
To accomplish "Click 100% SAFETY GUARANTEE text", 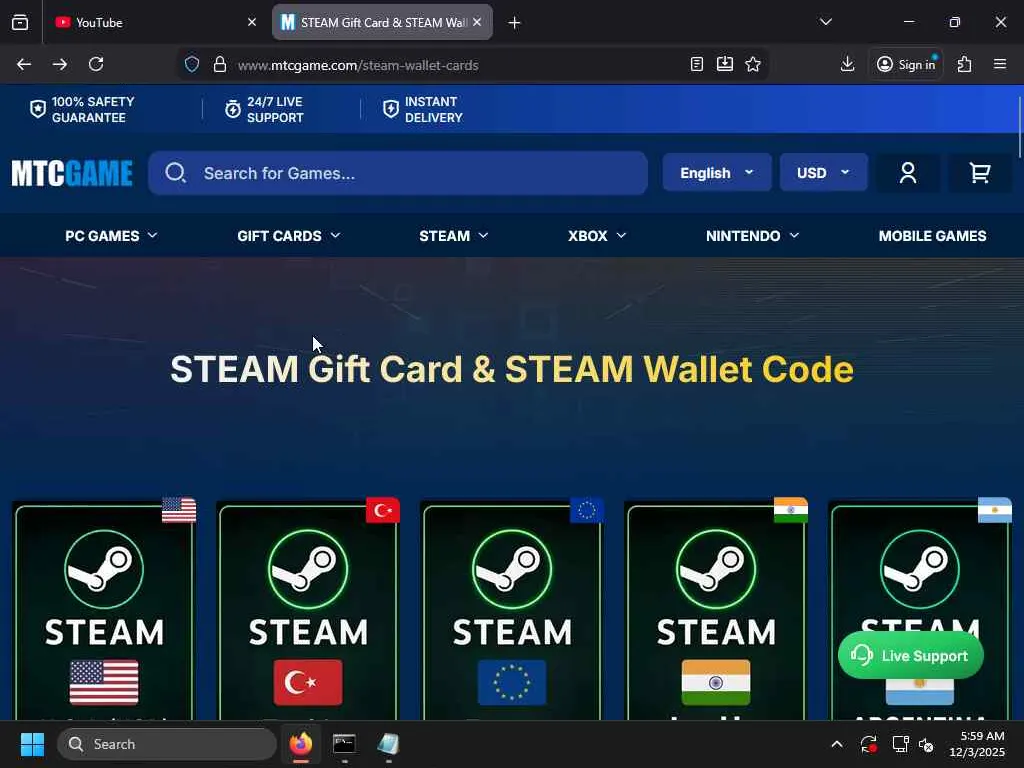I will click(93, 110).
